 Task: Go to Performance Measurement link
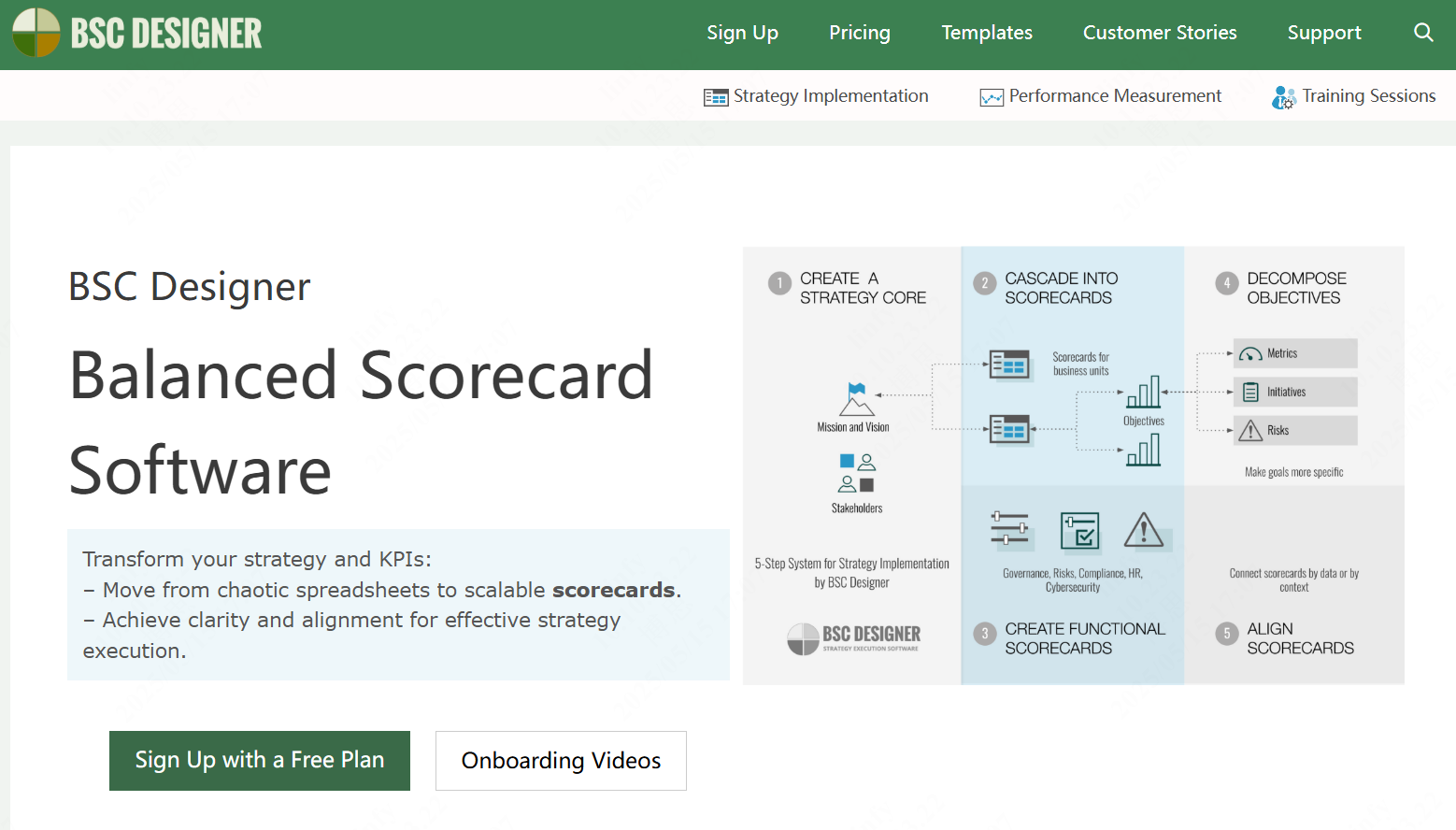pyautogui.click(x=1115, y=96)
